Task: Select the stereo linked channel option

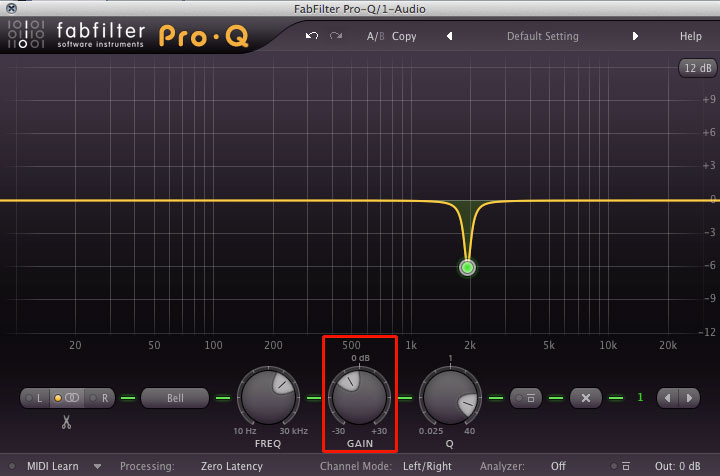Action: point(68,398)
